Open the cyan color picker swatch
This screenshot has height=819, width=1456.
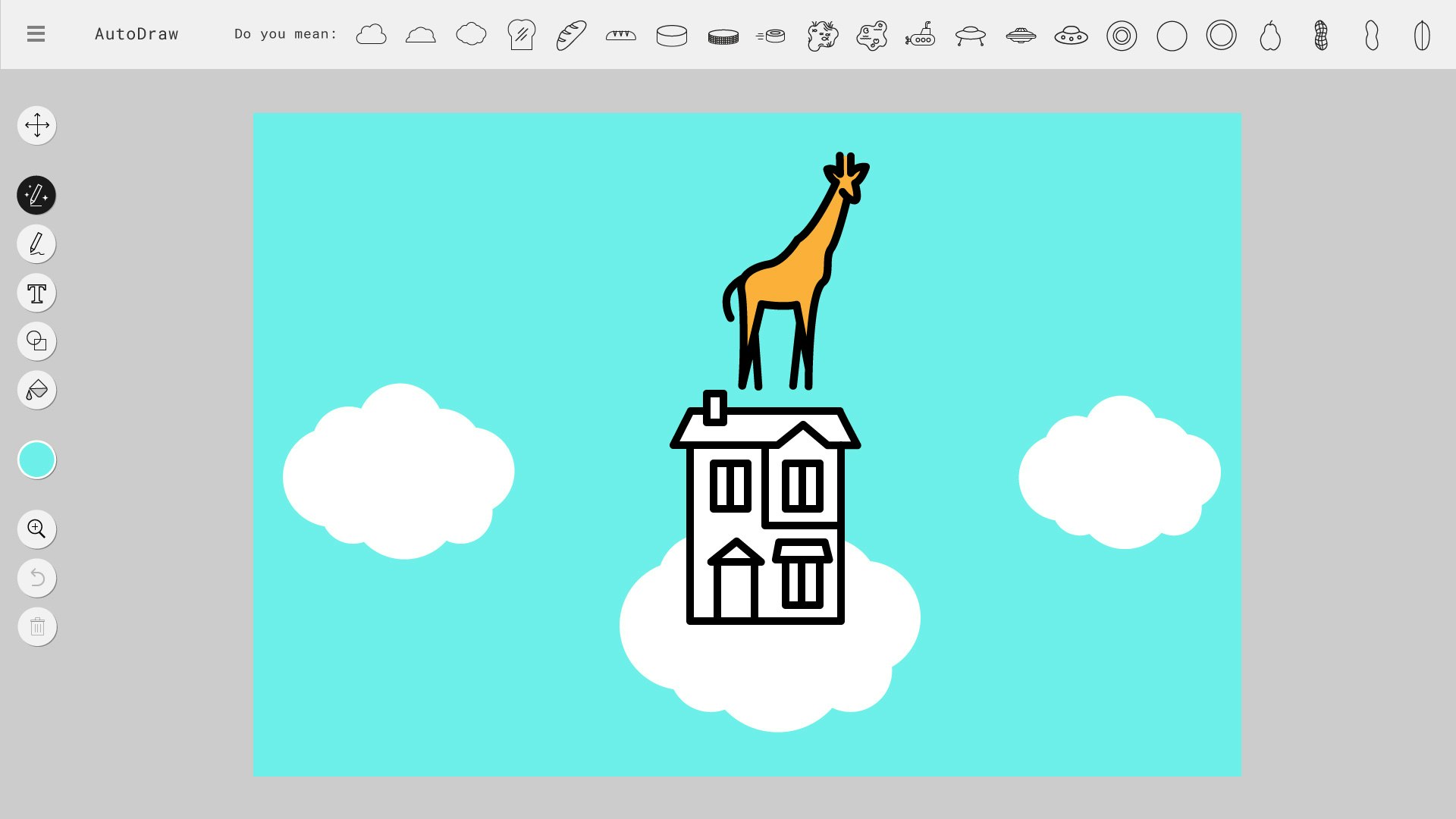tap(36, 460)
